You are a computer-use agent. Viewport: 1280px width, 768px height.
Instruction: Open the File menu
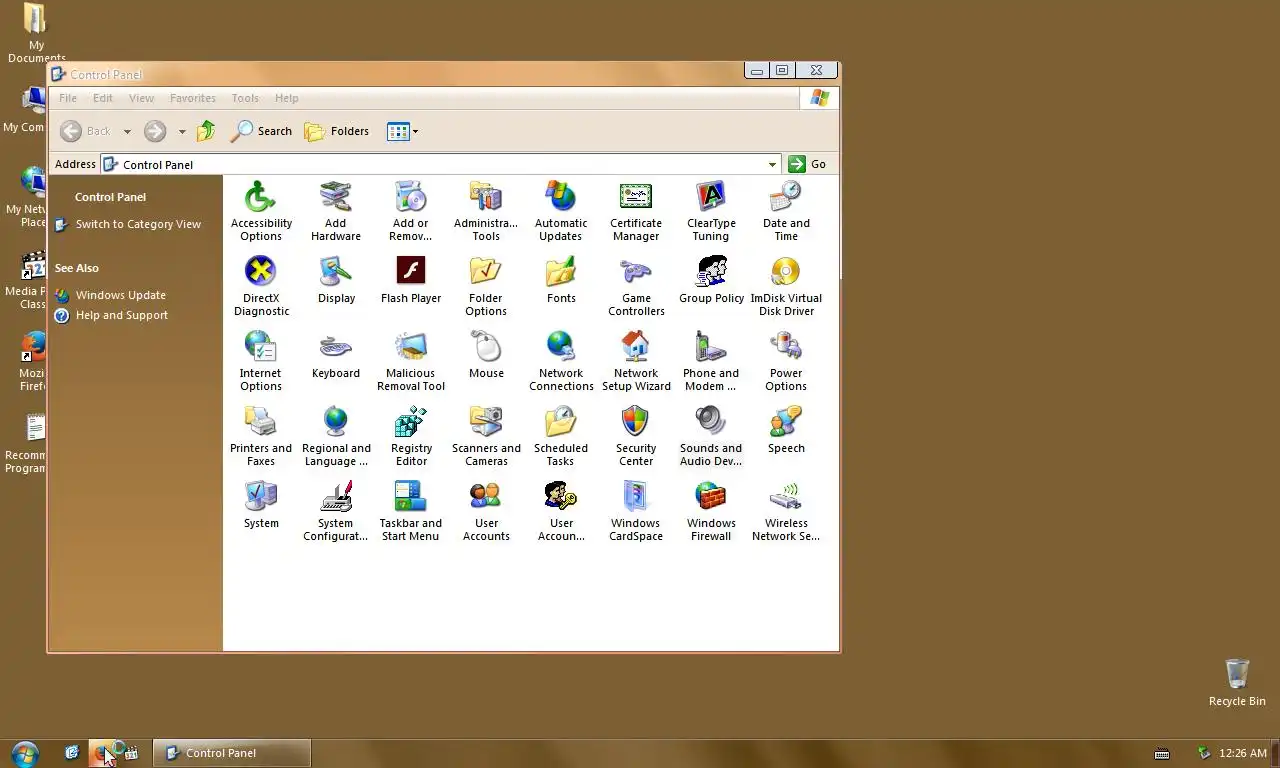(68, 98)
